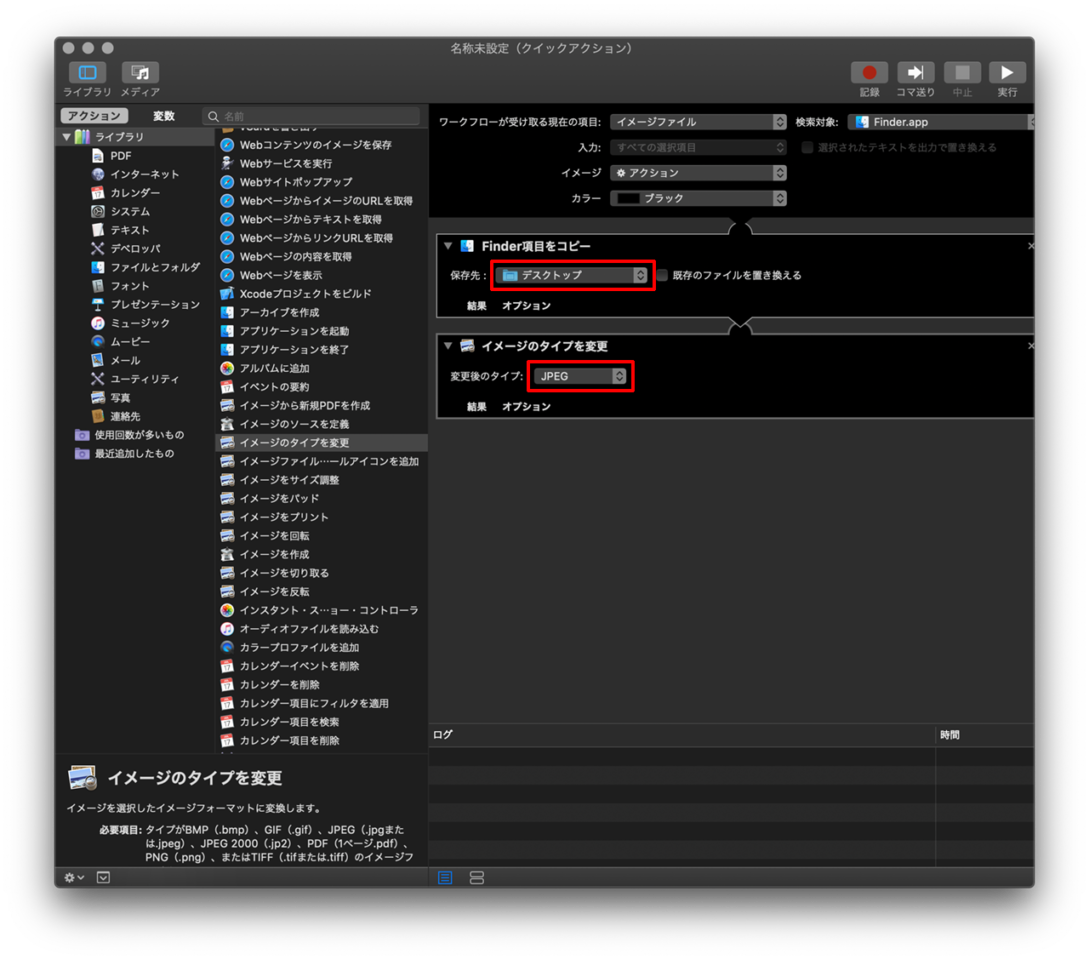Check 選択されたテキストを出力で置き換える option
1089x960 pixels.
(807, 147)
